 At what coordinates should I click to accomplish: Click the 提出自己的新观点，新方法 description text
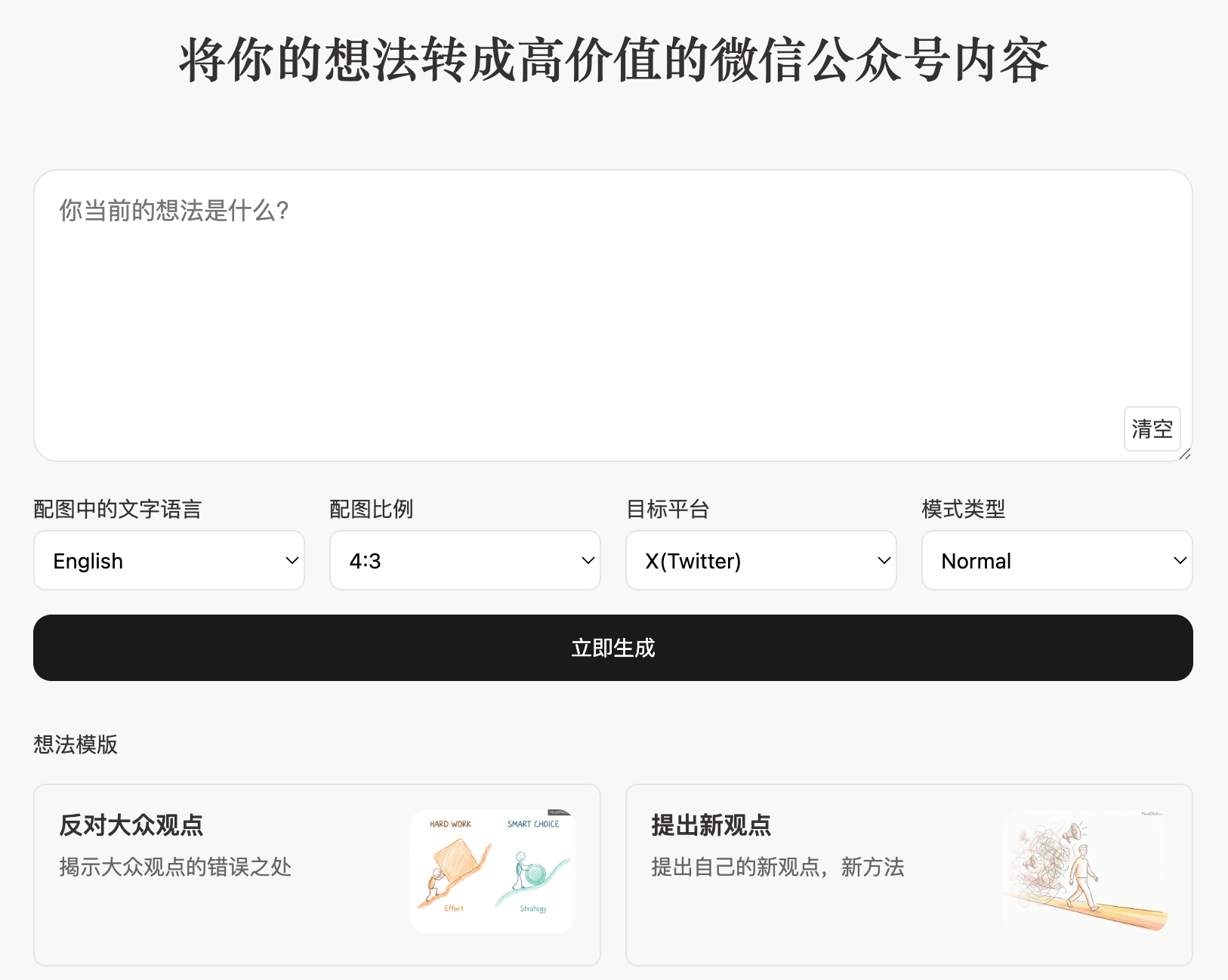tap(777, 867)
